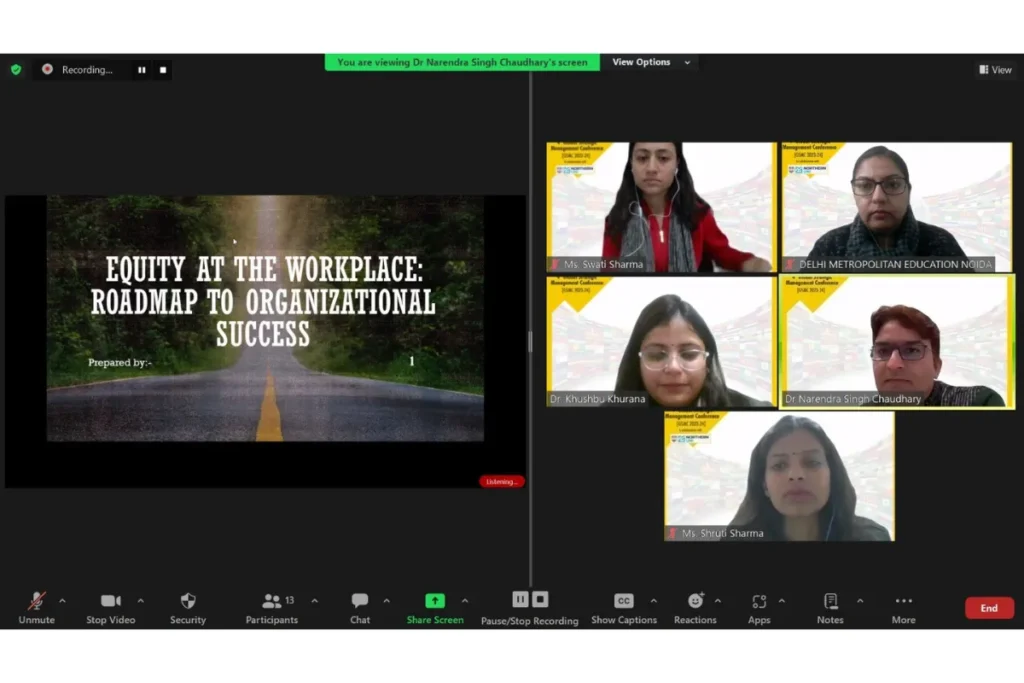
Task: Toggle Show Captions
Action: pos(624,608)
